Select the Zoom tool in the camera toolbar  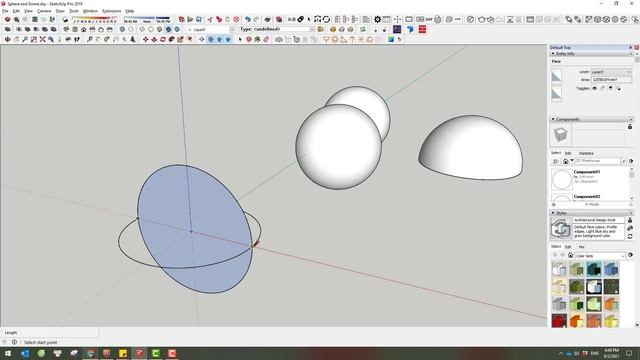pos(25,39)
